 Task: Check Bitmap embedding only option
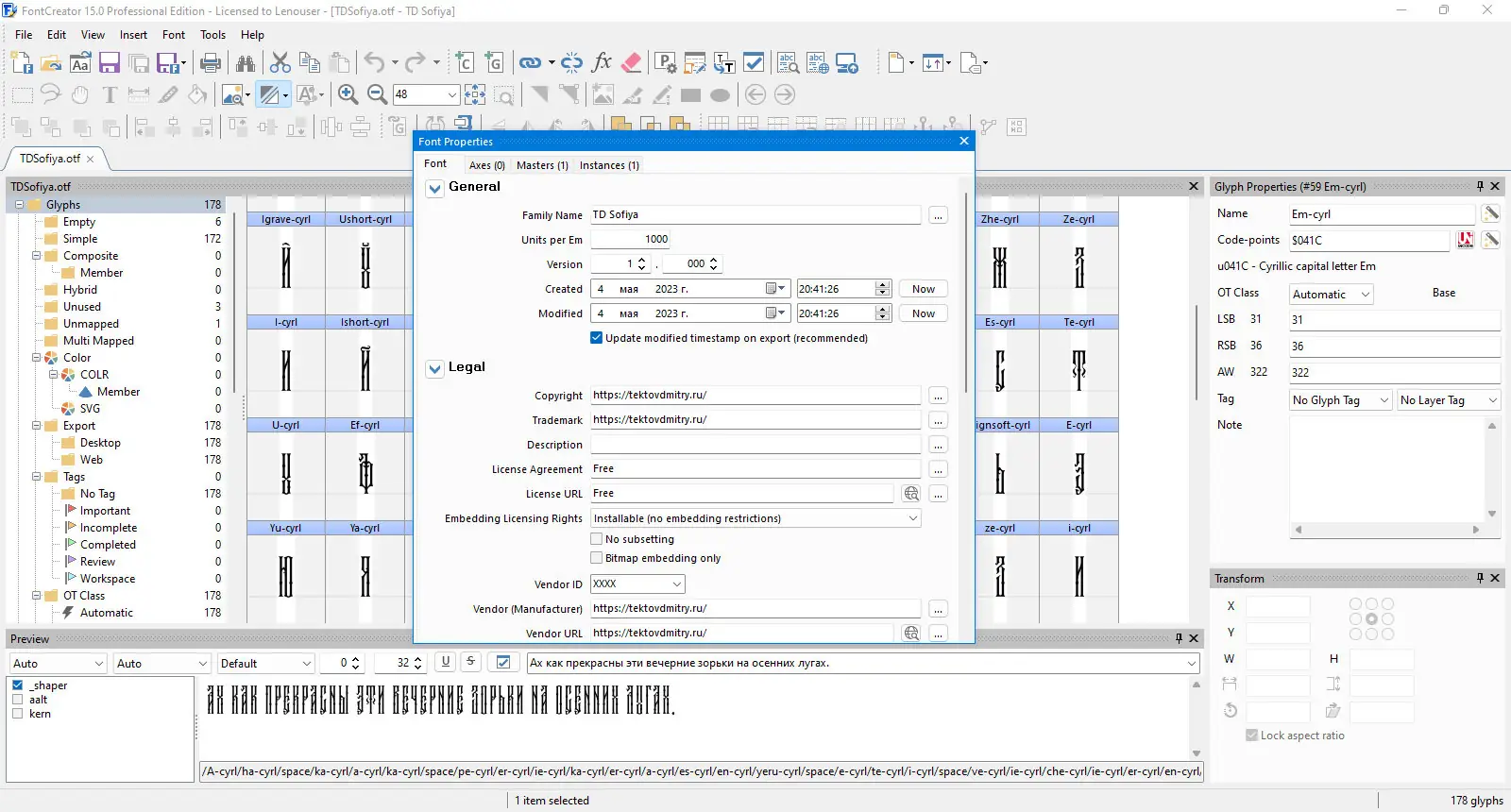click(x=597, y=558)
